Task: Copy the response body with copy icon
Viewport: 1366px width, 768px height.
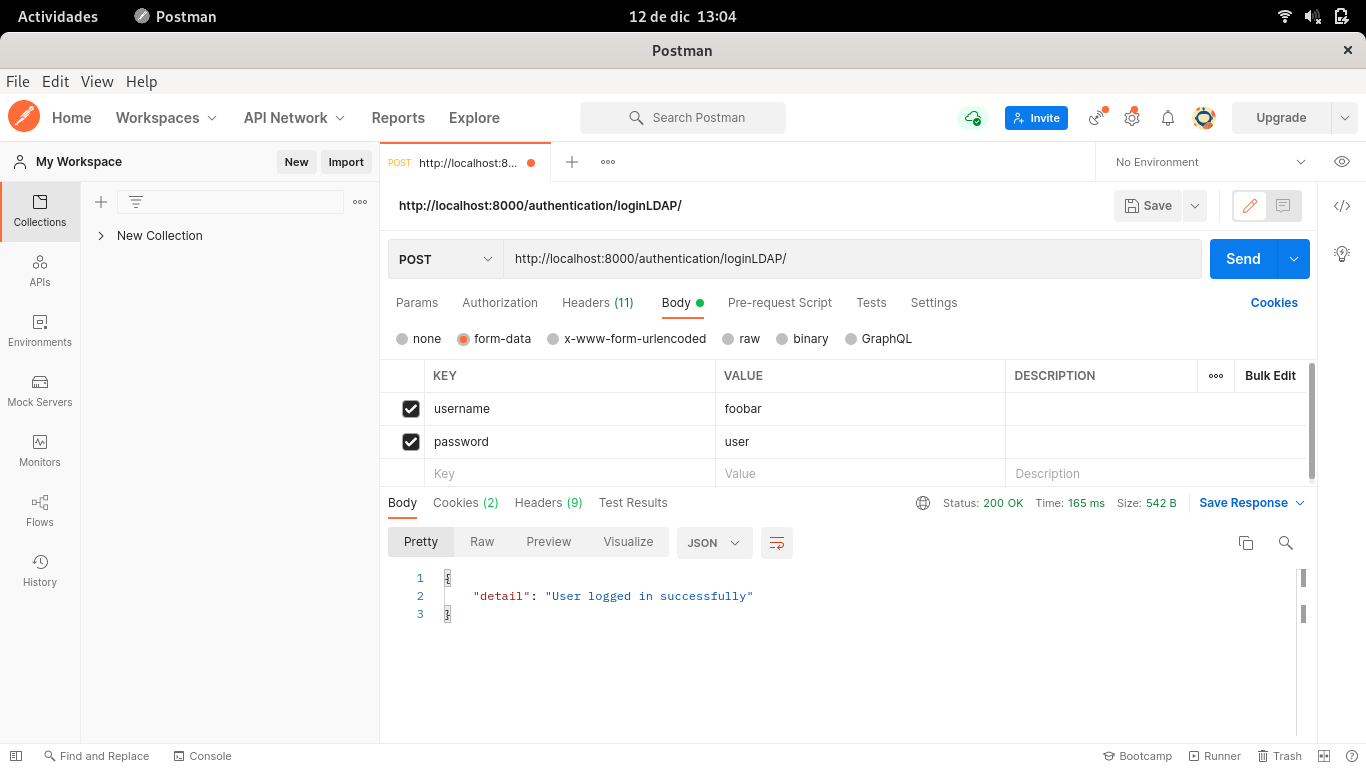Action: tap(1246, 543)
